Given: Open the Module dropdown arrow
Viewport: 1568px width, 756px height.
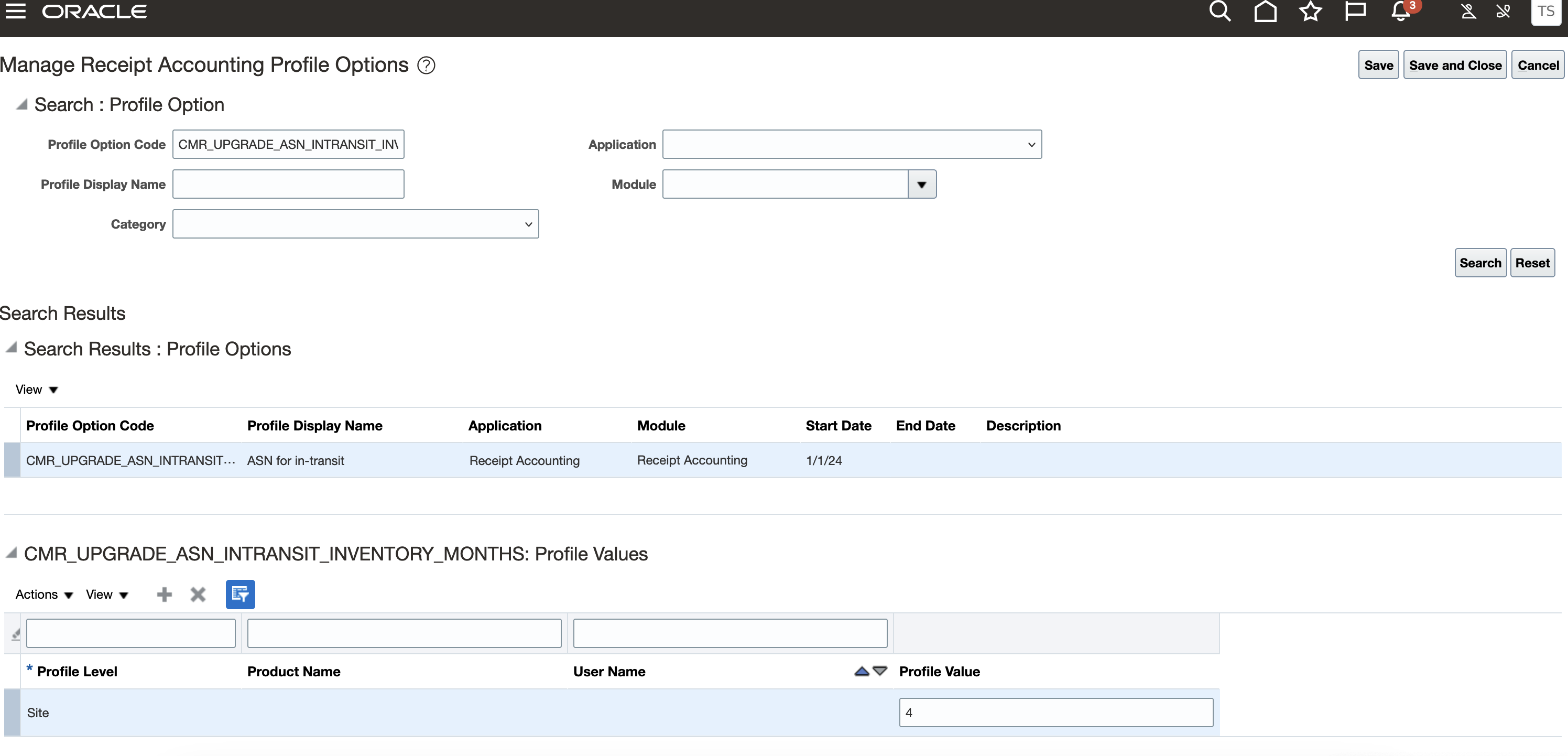Looking at the screenshot, I should coord(921,185).
